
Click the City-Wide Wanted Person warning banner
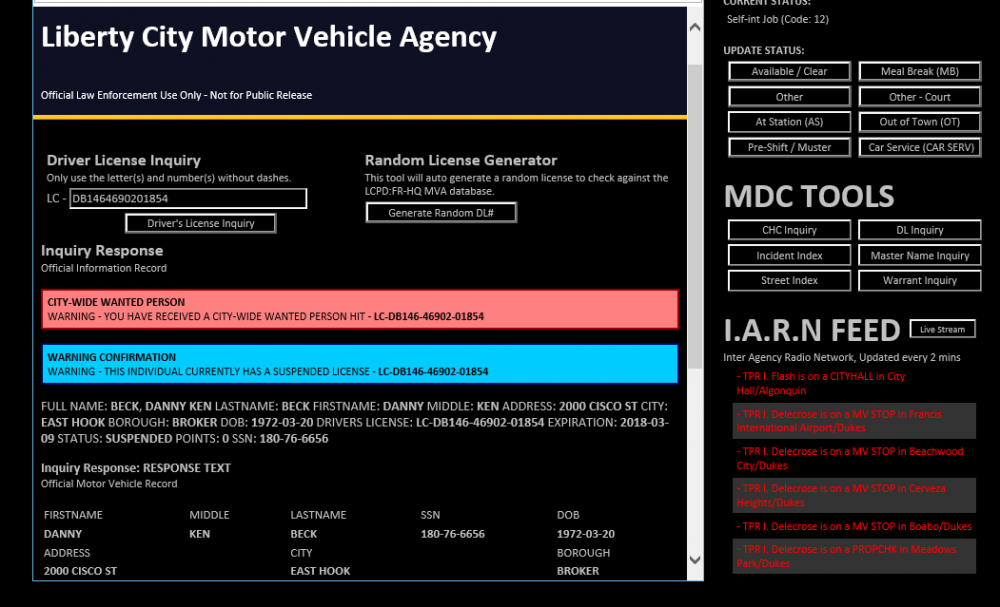(x=360, y=309)
